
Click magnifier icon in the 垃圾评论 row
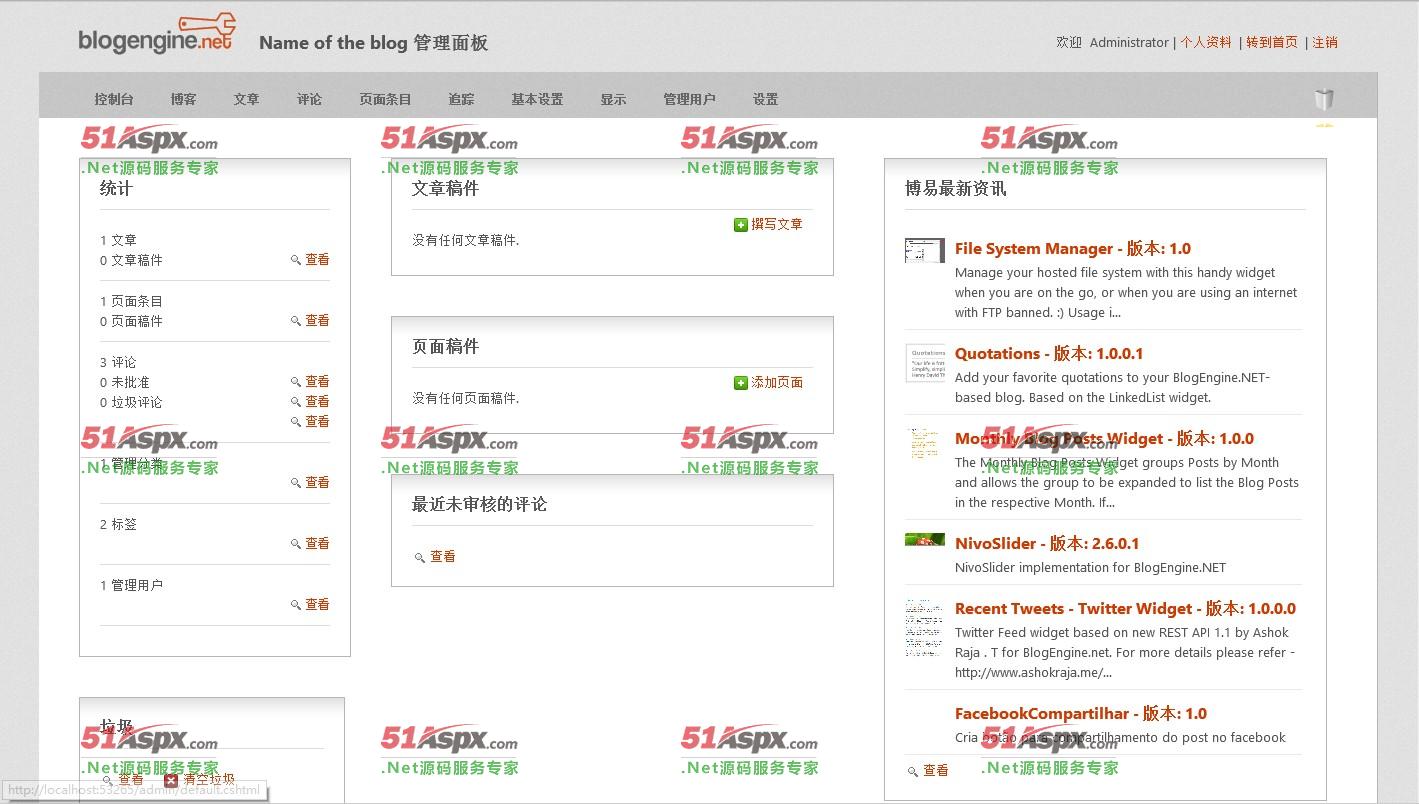tap(296, 402)
